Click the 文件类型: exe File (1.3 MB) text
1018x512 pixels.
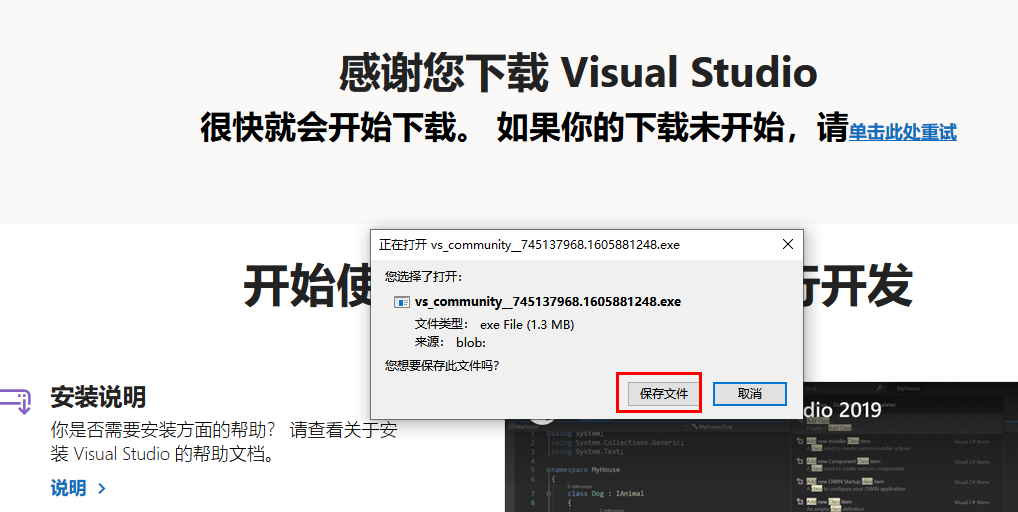(495, 324)
